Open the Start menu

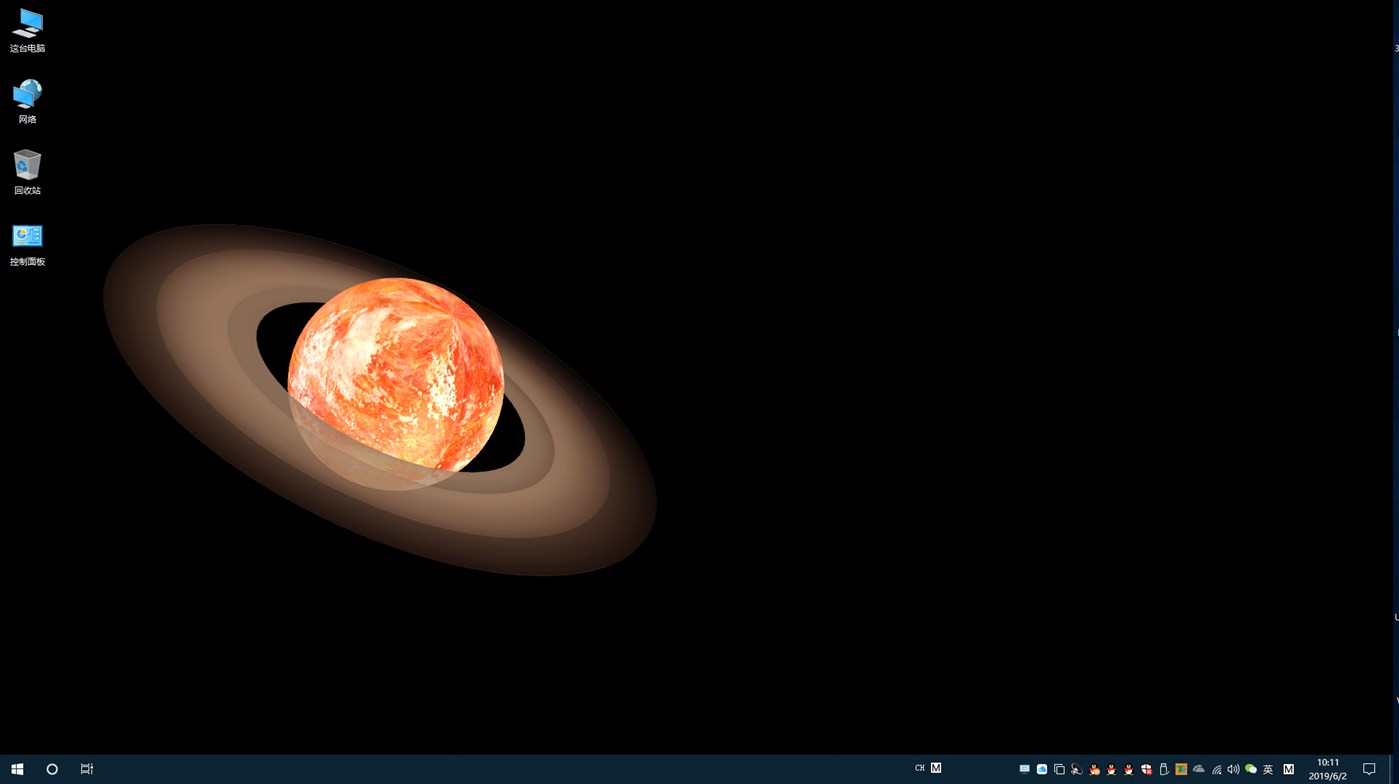(17, 768)
